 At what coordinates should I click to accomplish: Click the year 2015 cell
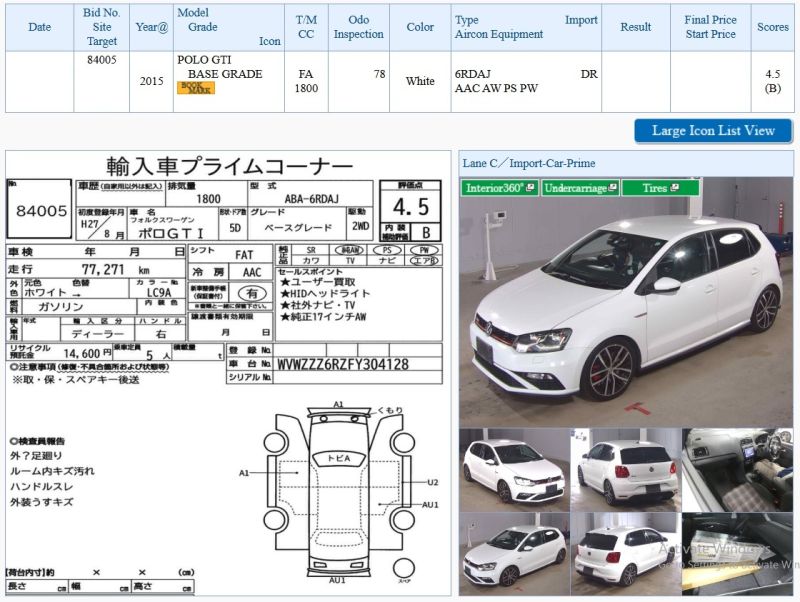click(152, 81)
